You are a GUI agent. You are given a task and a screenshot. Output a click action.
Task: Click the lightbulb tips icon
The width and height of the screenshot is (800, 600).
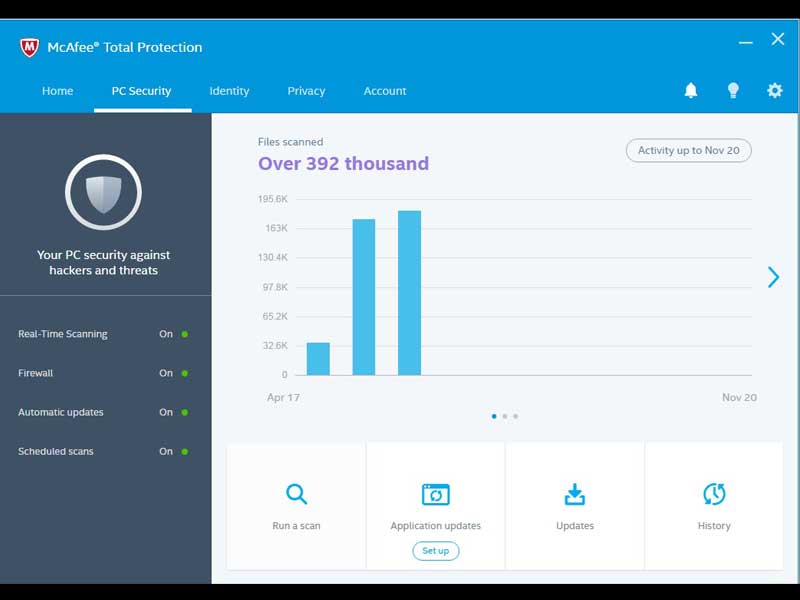click(x=733, y=91)
